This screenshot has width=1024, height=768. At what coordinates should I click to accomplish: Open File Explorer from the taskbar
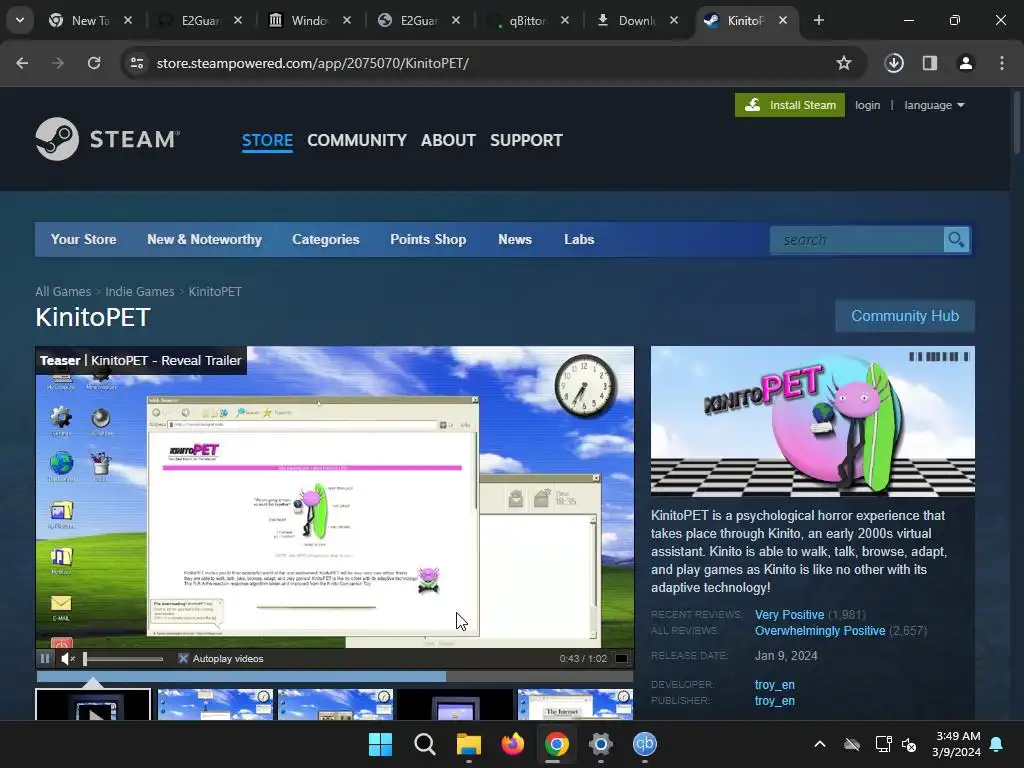(468, 744)
